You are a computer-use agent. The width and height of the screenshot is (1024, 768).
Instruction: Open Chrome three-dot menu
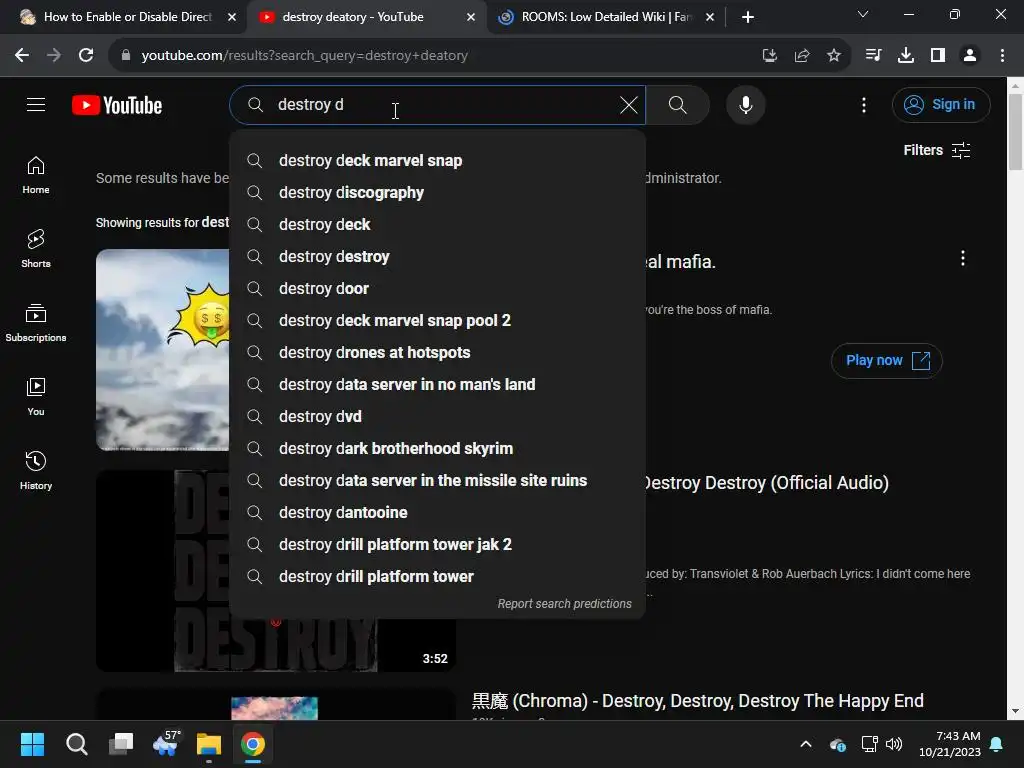1002,56
